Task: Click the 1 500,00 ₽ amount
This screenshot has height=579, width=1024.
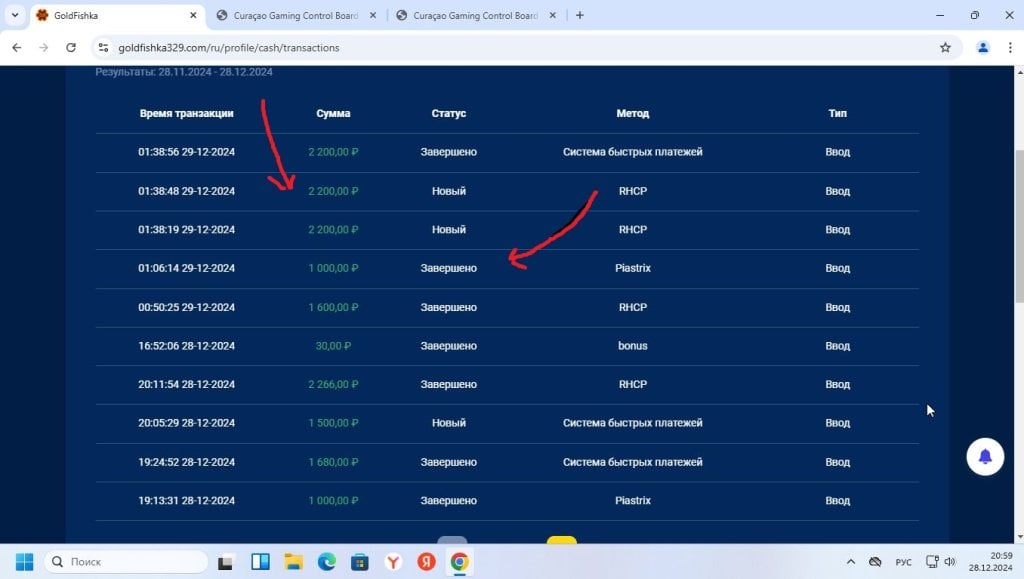Action: pyautogui.click(x=333, y=422)
